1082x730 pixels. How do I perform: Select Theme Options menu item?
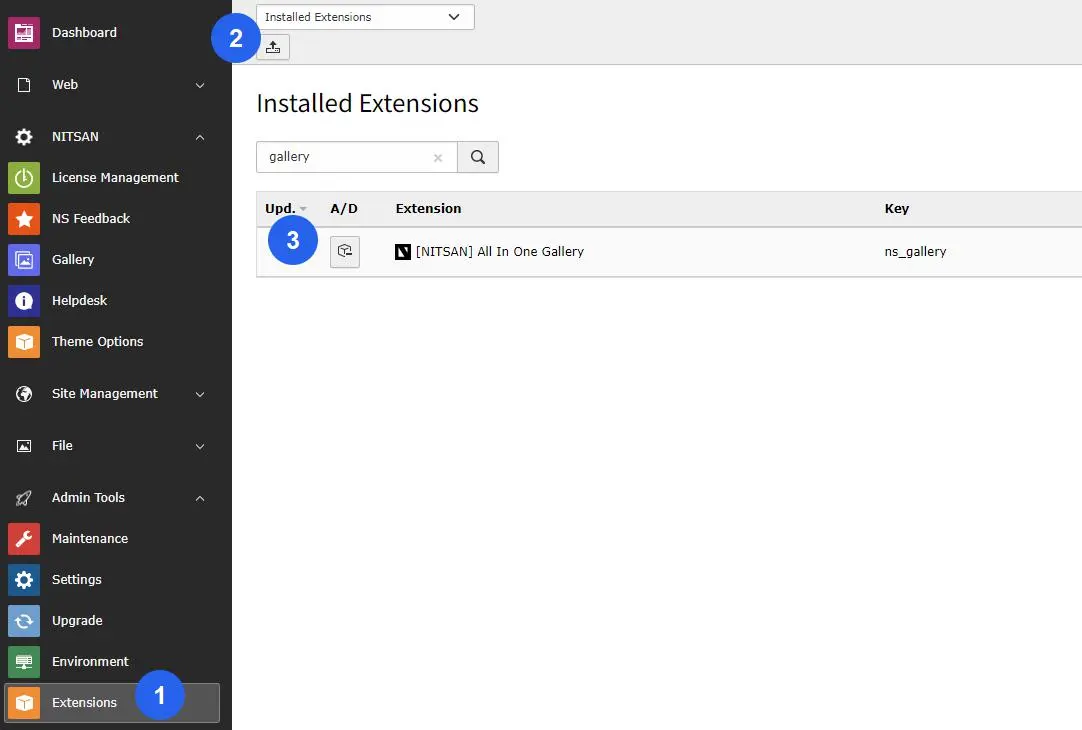[97, 342]
